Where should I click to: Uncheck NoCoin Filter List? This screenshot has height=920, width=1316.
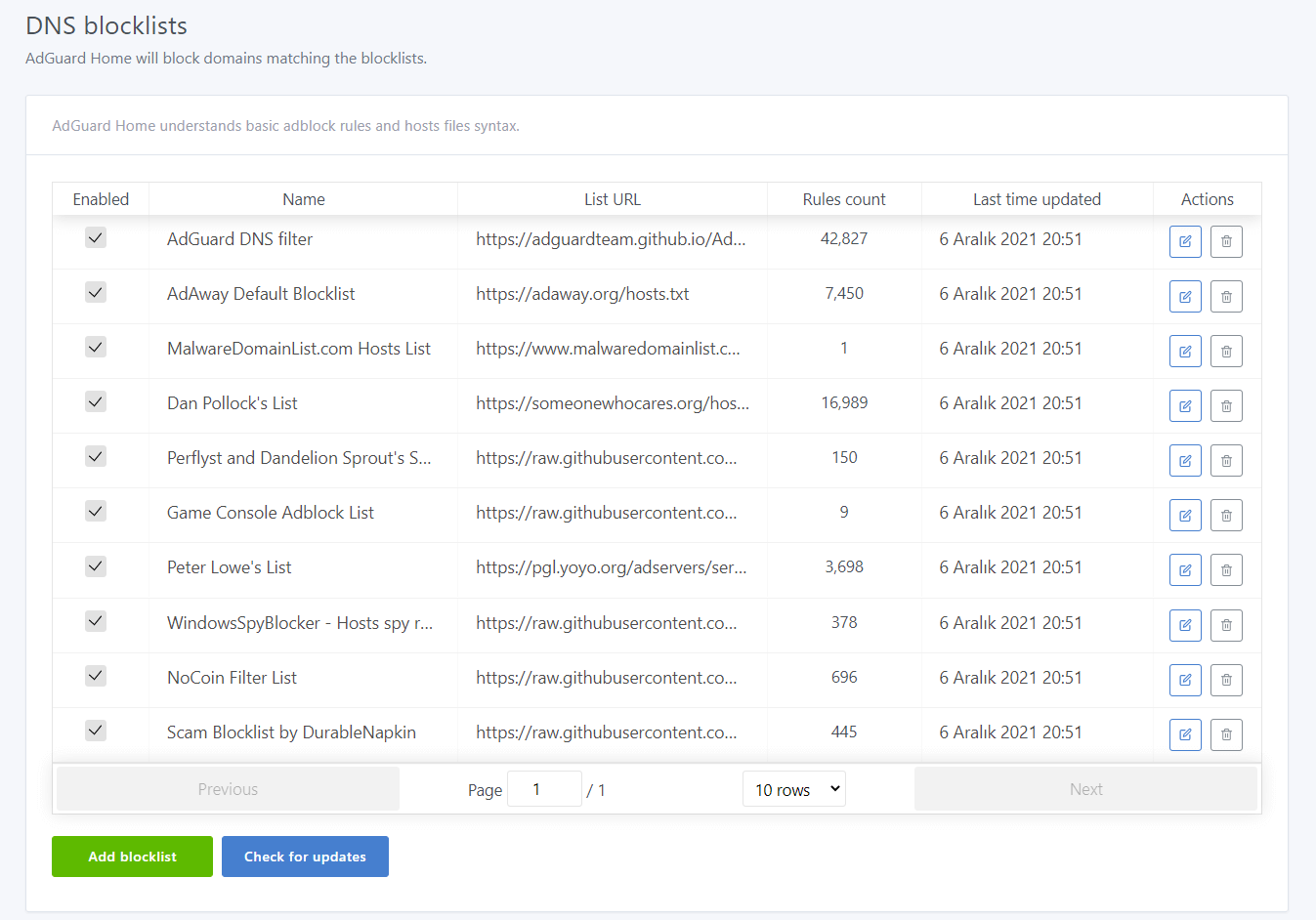(x=96, y=676)
